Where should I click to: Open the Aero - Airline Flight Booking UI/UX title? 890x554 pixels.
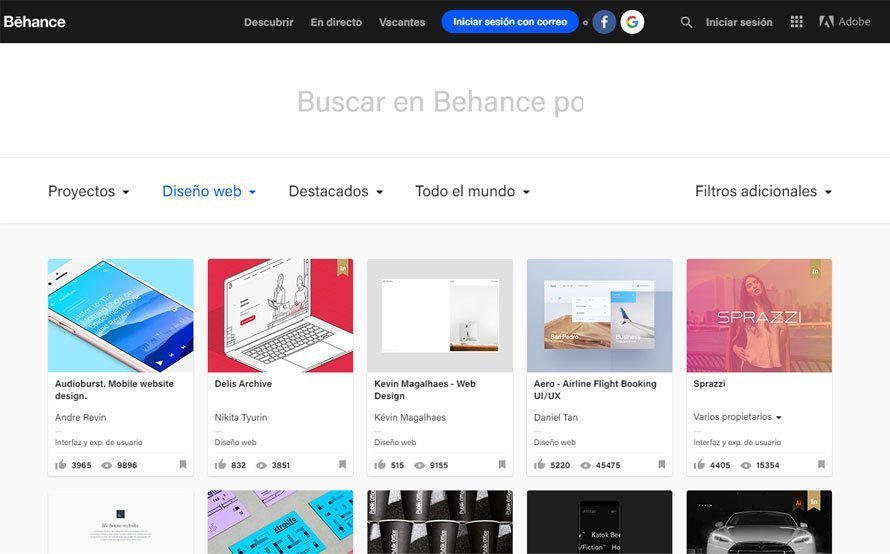click(595, 390)
